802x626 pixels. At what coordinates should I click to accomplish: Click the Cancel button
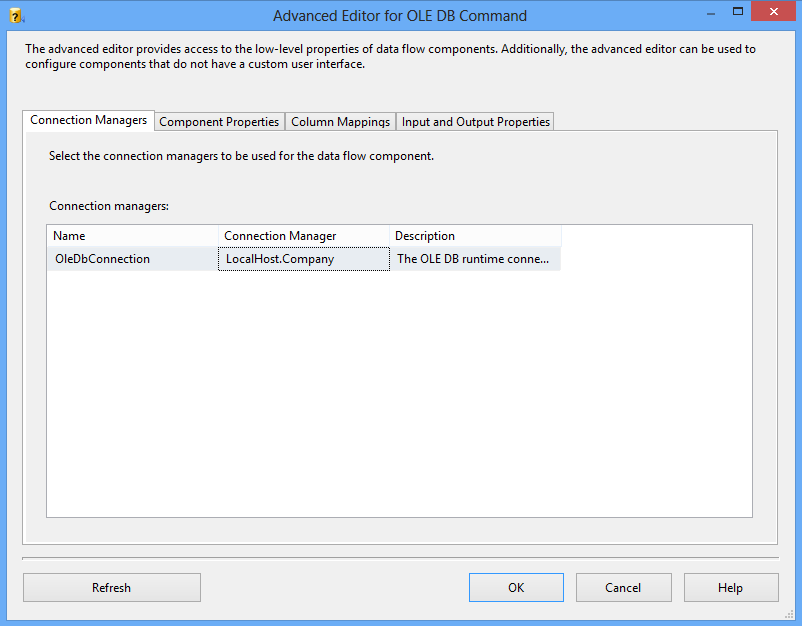click(x=623, y=588)
